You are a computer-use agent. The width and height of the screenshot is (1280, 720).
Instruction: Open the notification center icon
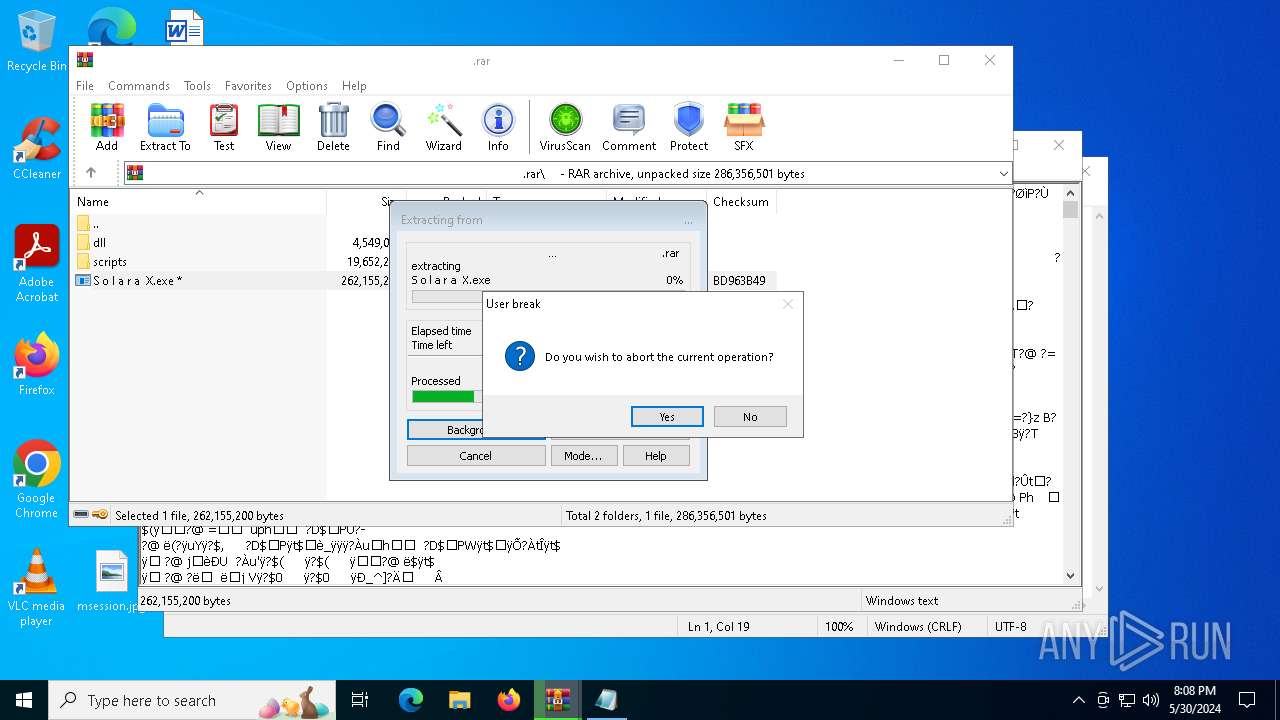click(x=1247, y=700)
